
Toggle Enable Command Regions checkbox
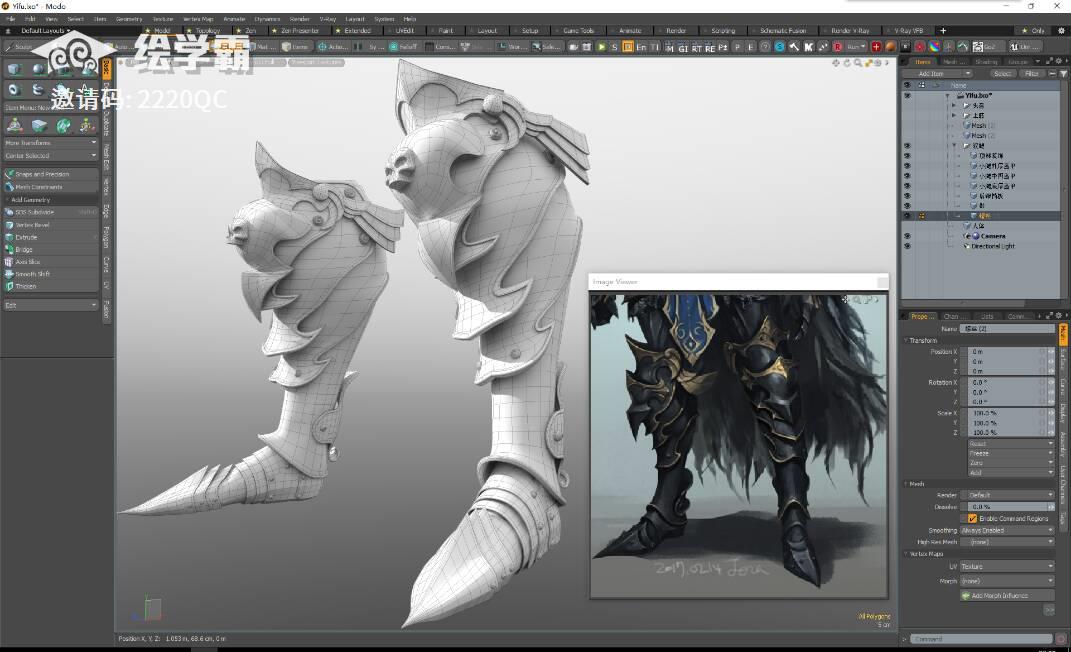[973, 519]
